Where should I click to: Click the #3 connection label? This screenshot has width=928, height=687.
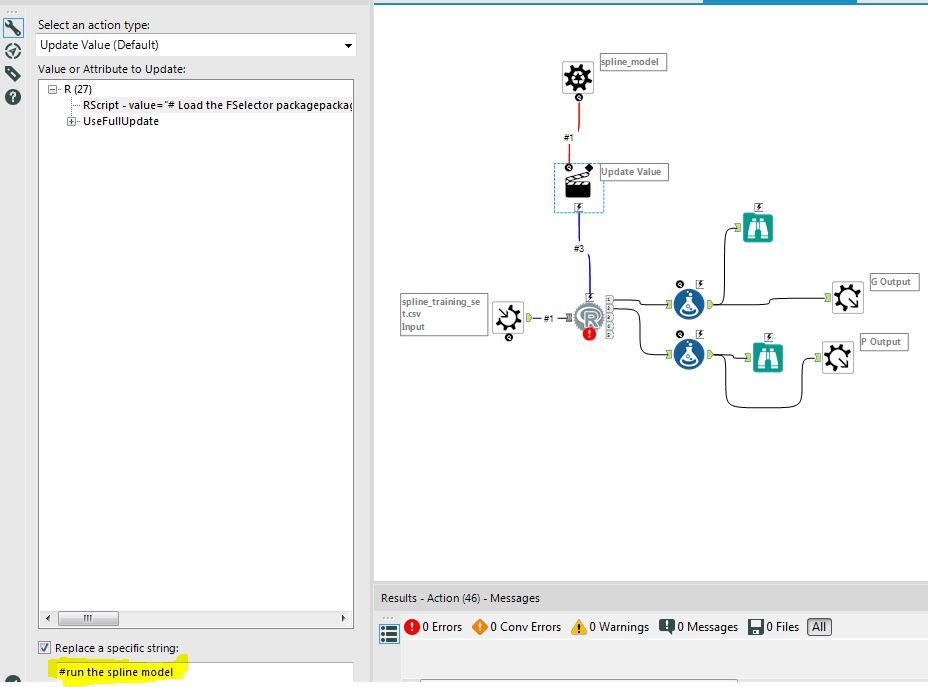coord(579,249)
